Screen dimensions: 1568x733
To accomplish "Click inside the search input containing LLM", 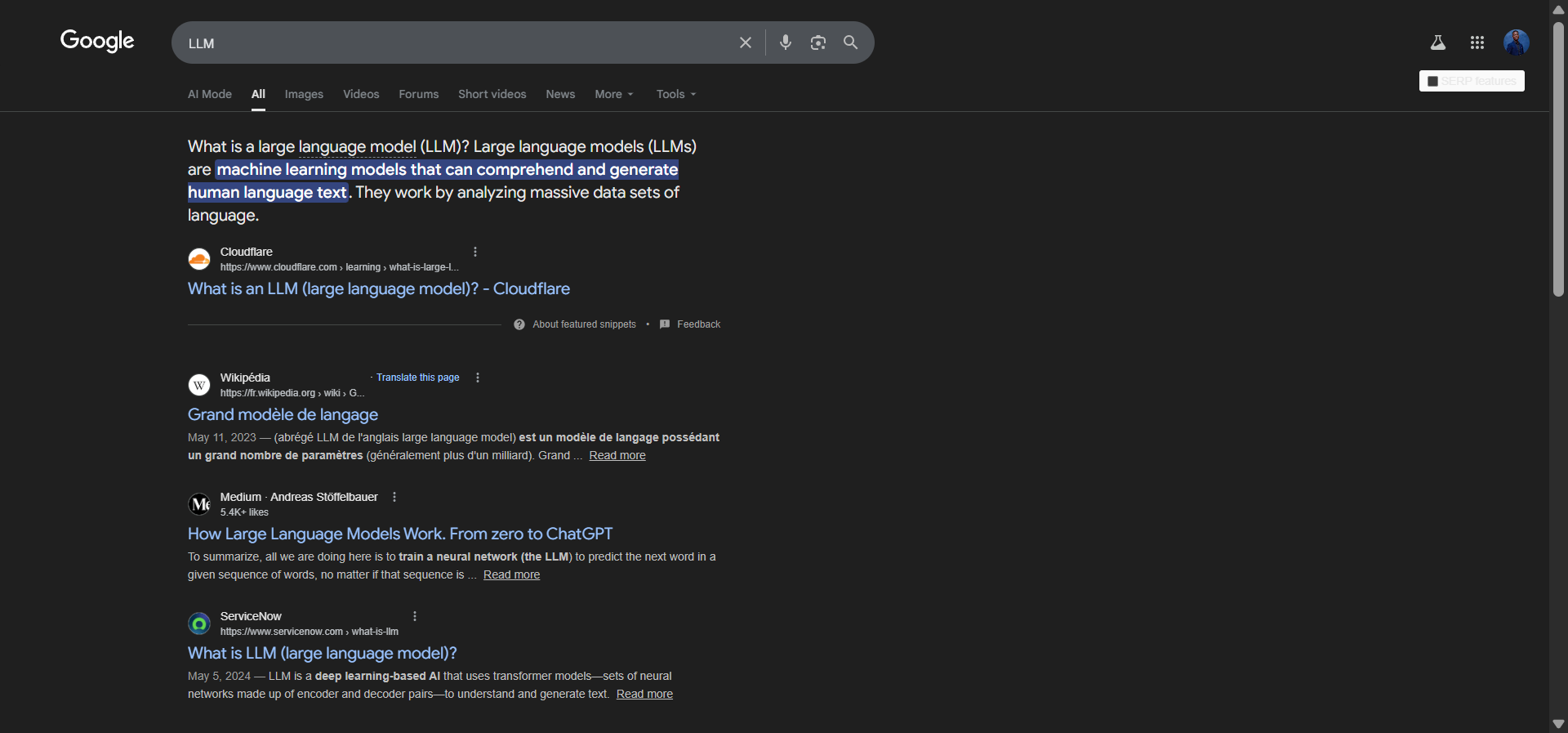I will (457, 42).
